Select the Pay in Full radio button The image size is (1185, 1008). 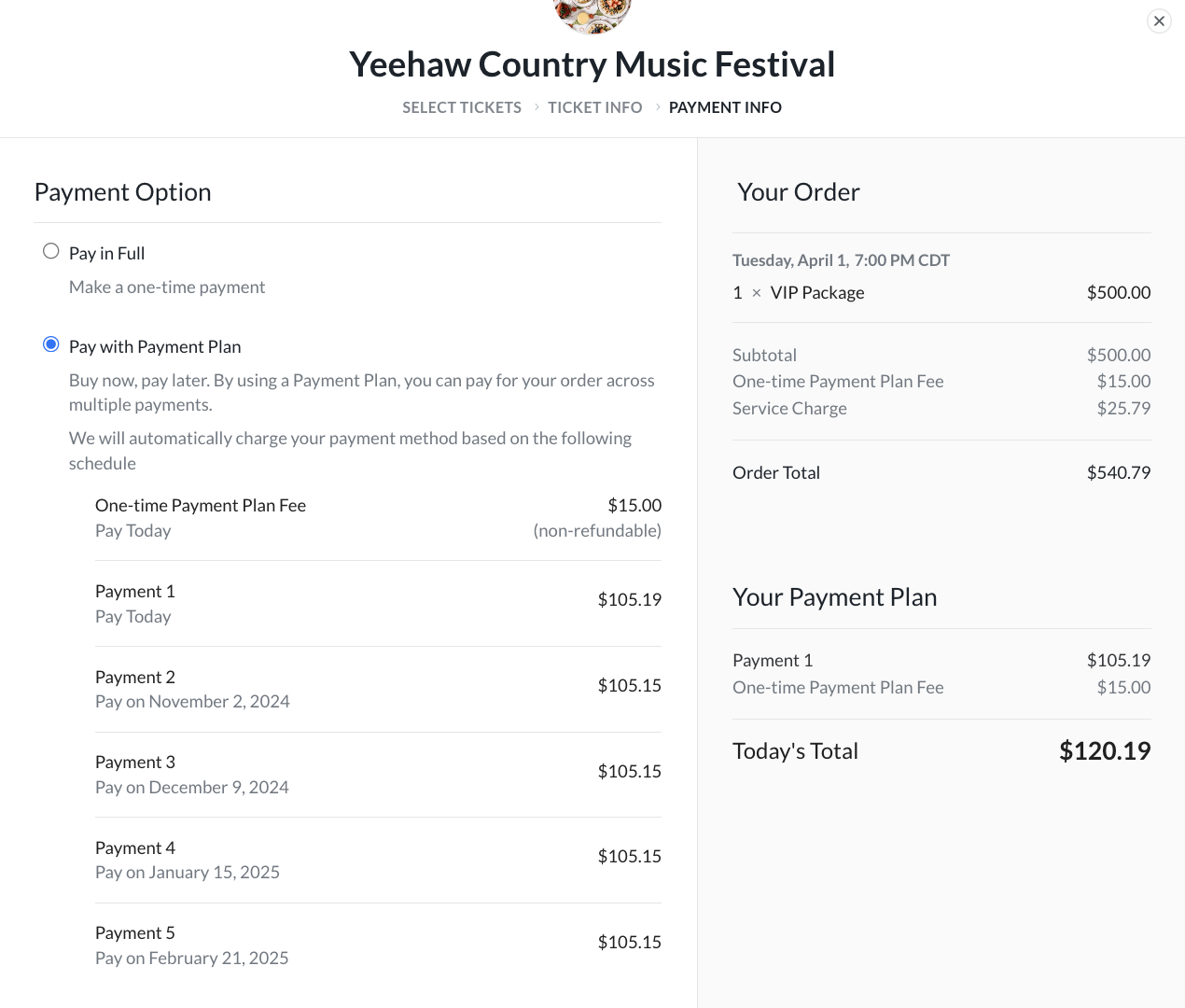coord(51,251)
